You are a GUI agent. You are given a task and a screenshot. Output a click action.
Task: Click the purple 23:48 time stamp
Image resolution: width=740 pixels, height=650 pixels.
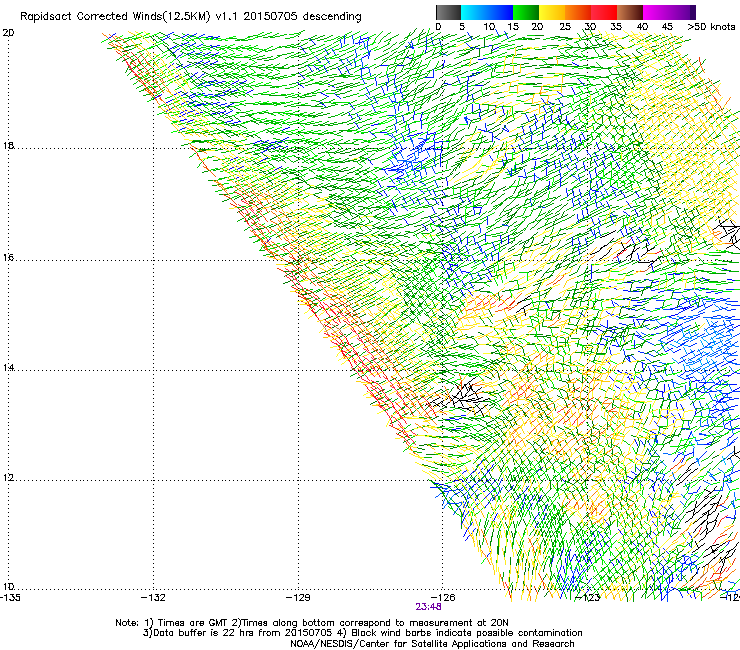429,607
